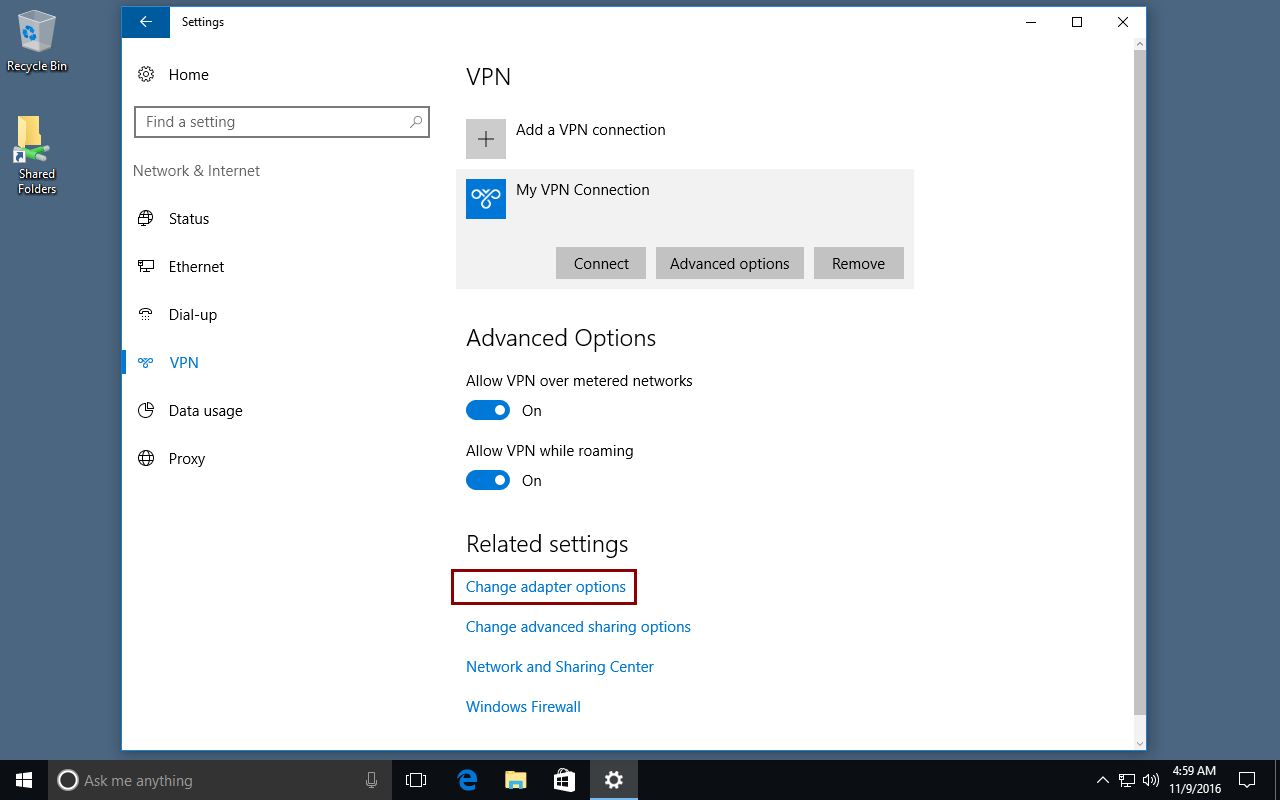The width and height of the screenshot is (1280, 800).
Task: Click the search magnifier icon
Action: coord(416,122)
